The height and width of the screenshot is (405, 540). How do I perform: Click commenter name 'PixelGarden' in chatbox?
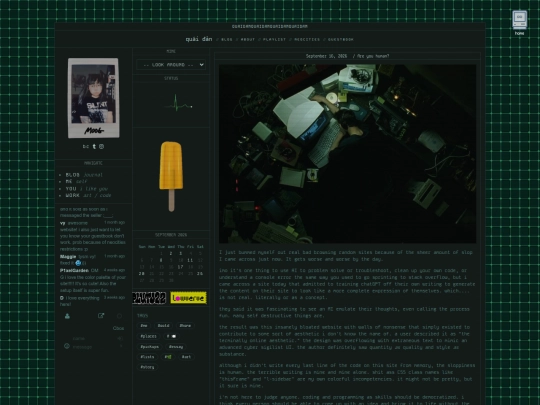74,270
